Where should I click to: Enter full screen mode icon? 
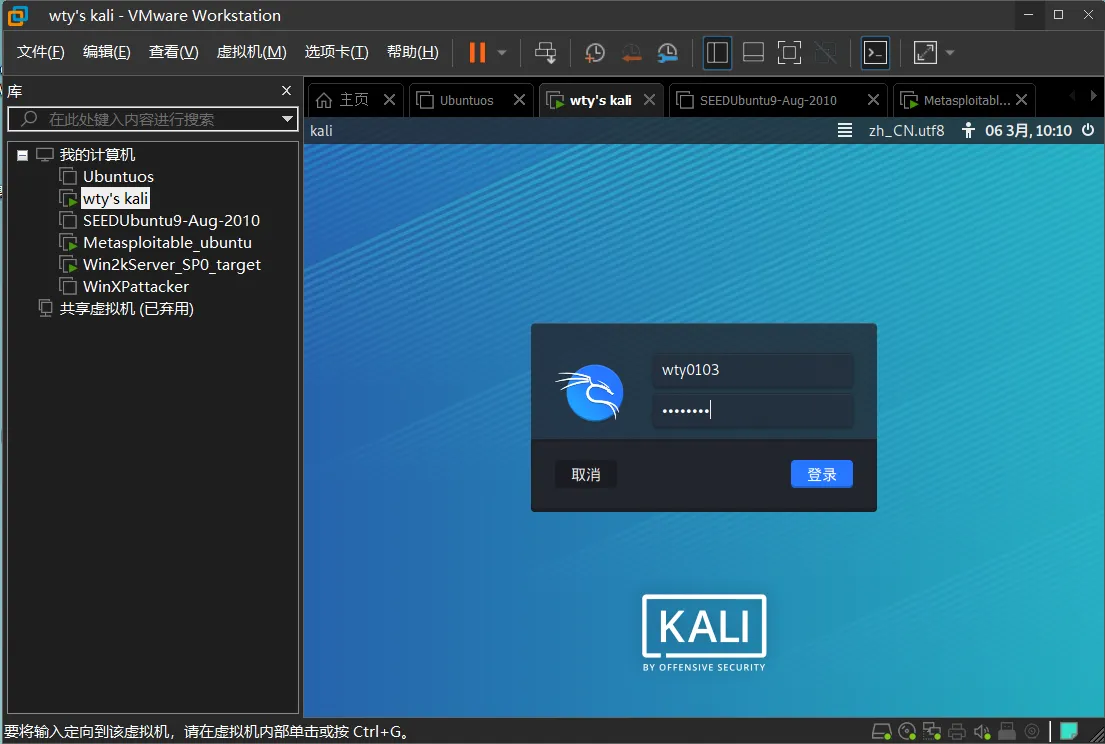(x=789, y=52)
